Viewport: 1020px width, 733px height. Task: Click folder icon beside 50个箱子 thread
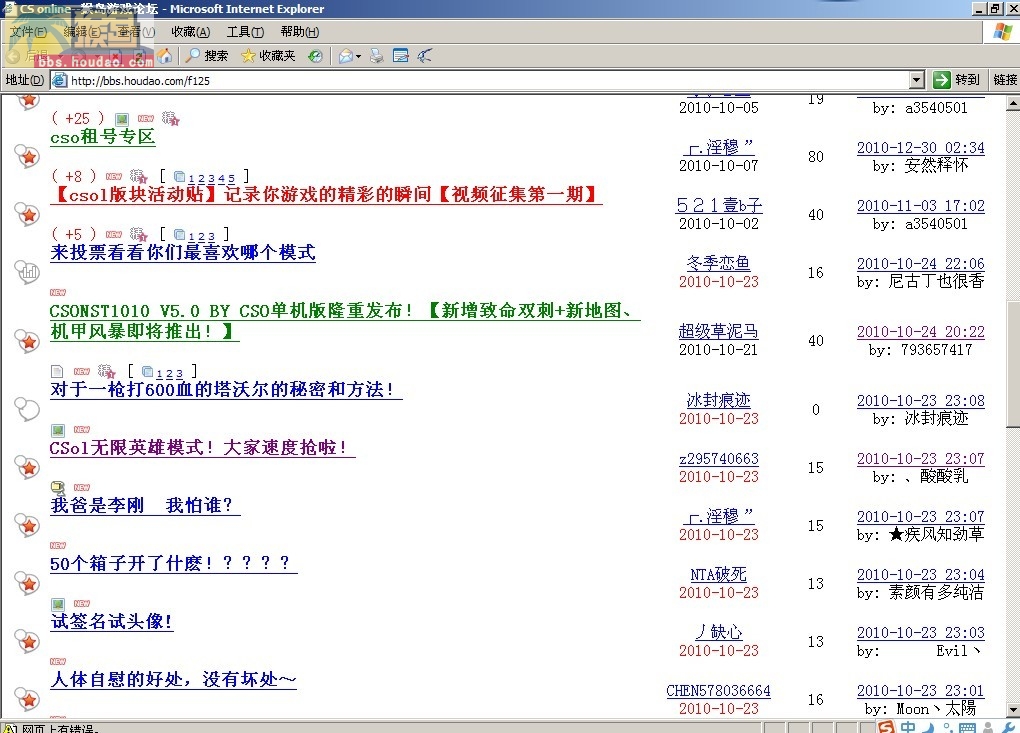[27, 583]
